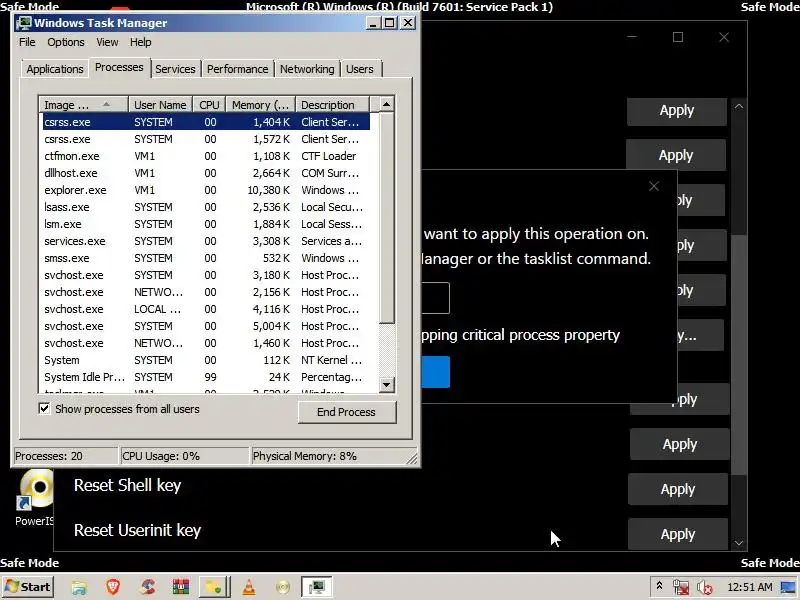Click the Task Manager title bar icon

[x=23, y=23]
